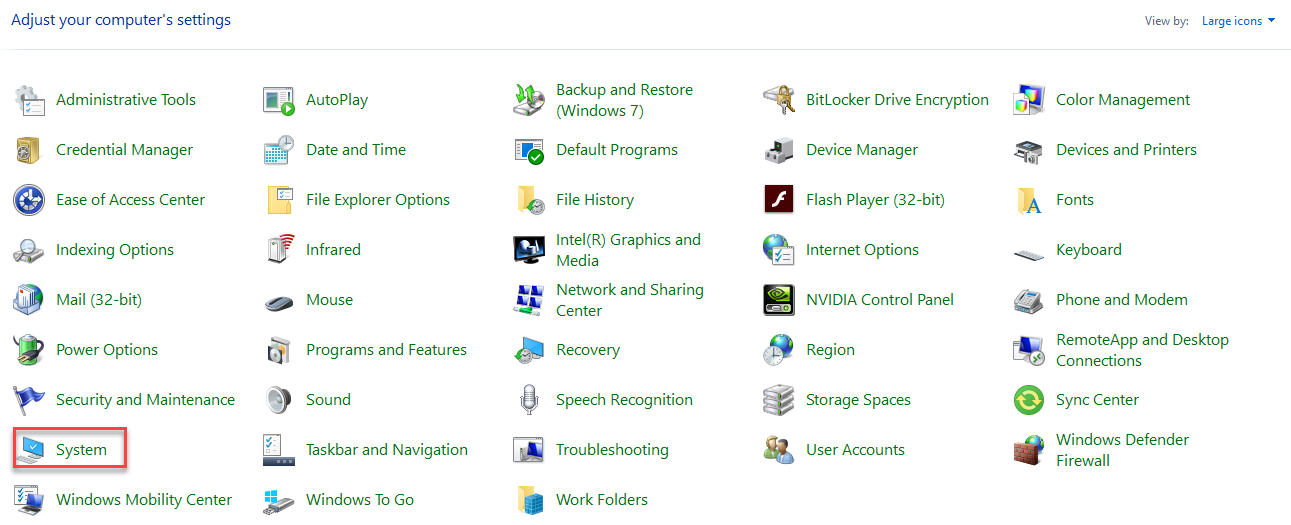
Task: Click the Power Options battery icon
Action: (x=28, y=350)
